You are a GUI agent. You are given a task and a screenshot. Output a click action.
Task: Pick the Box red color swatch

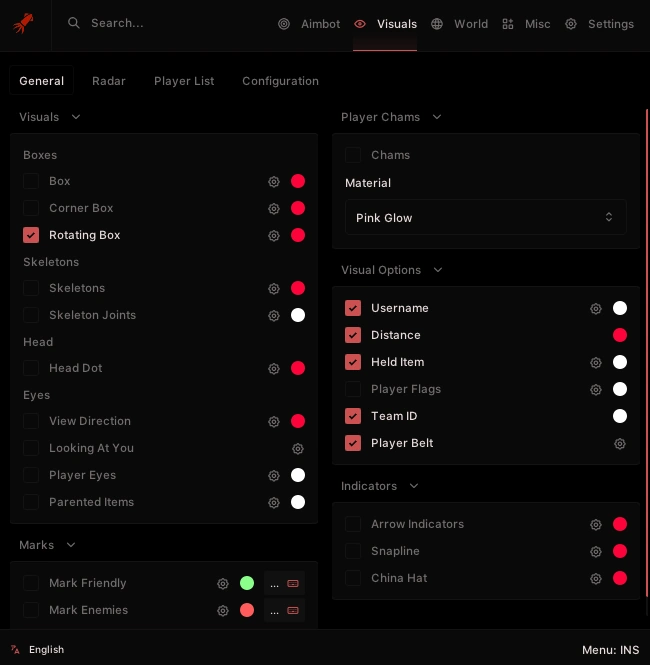[x=298, y=181]
